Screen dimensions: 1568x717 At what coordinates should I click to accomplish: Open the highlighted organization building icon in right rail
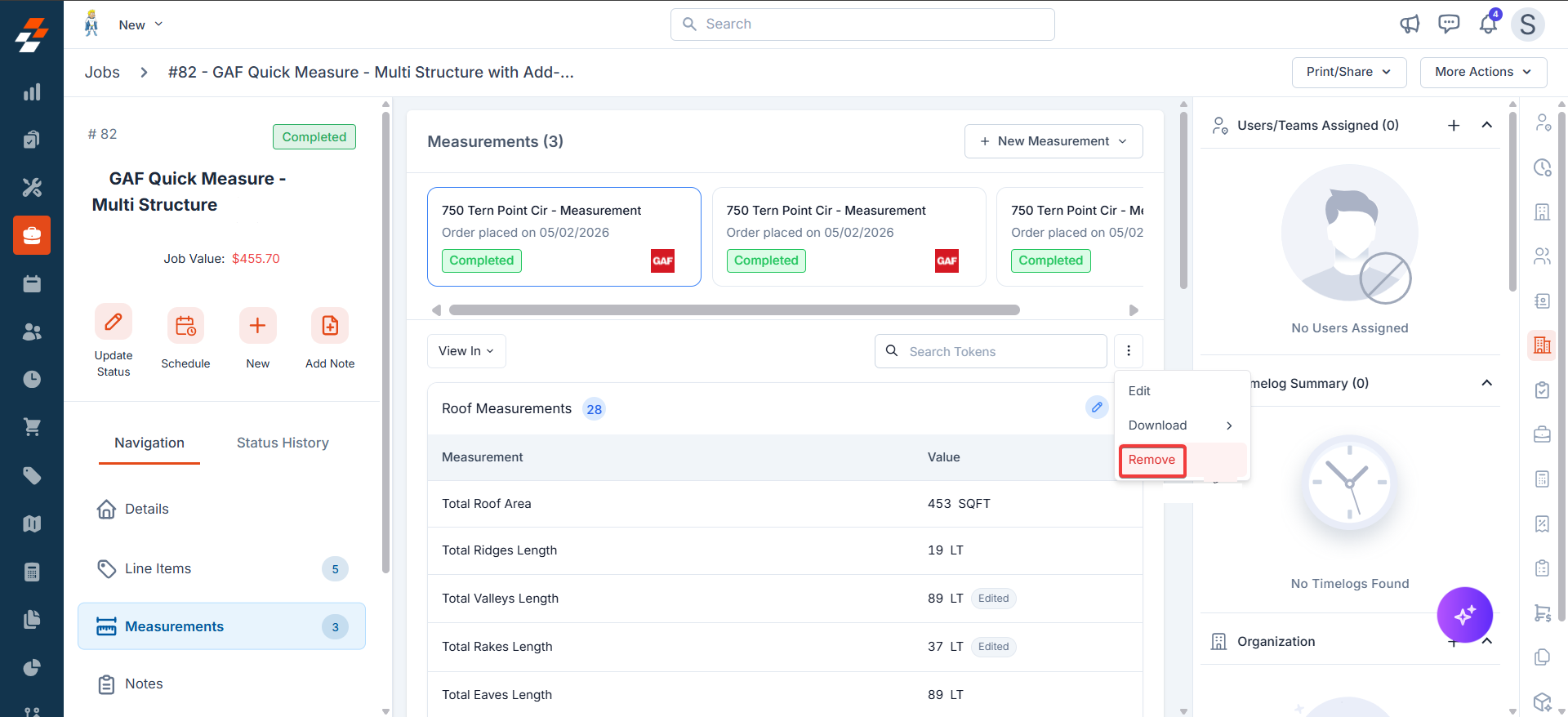[1542, 345]
